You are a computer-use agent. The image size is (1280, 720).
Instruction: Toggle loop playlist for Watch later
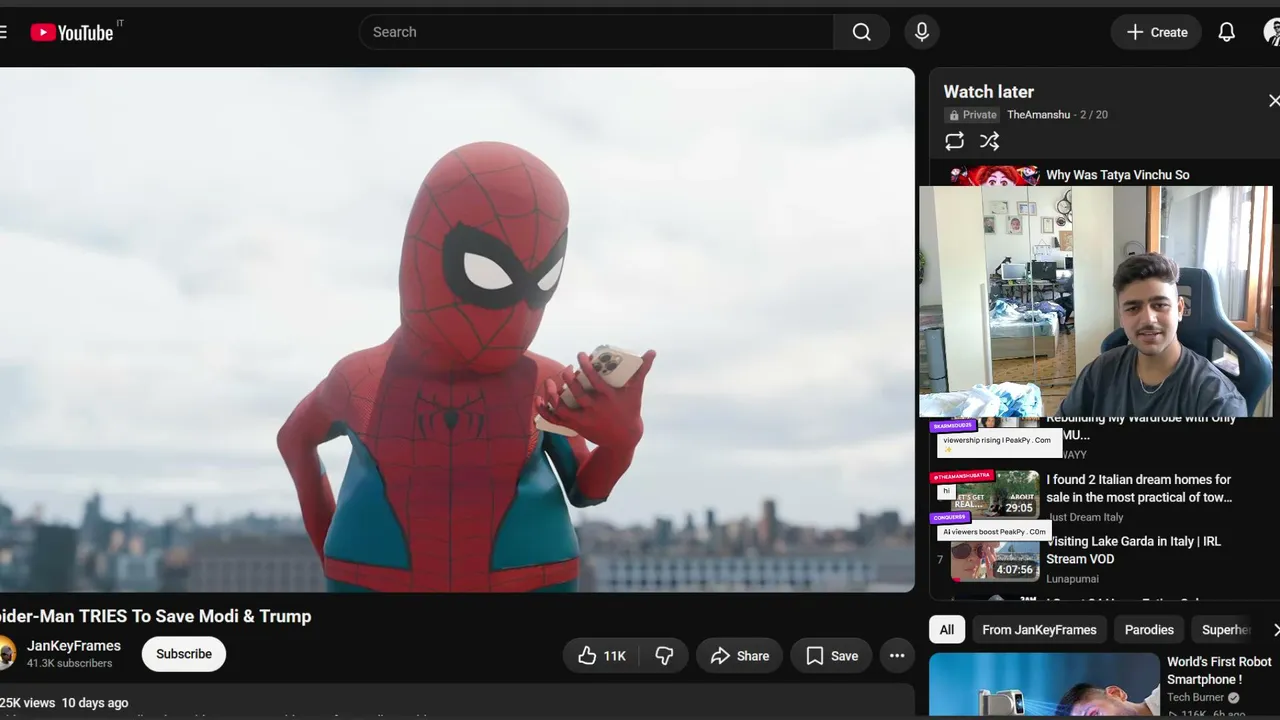pyautogui.click(x=955, y=141)
